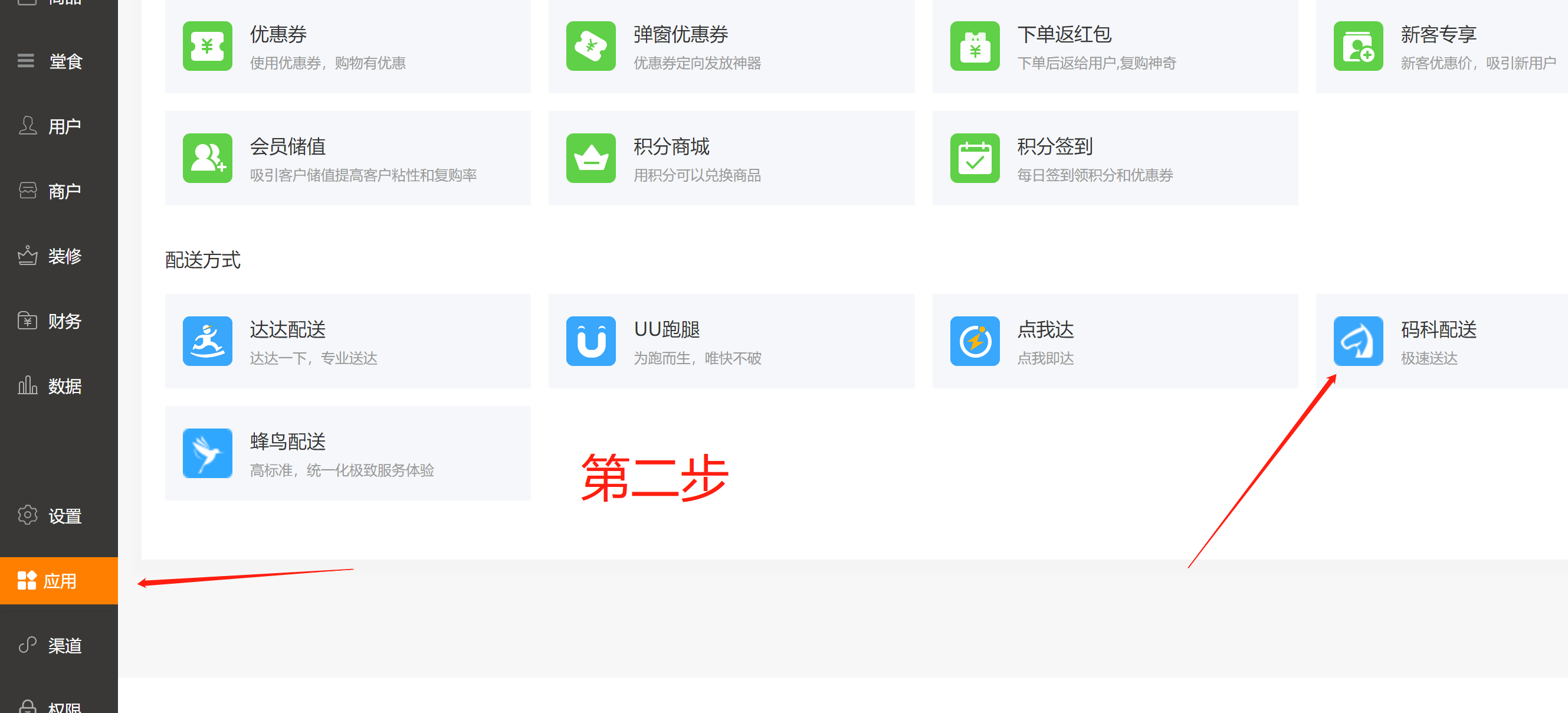Image resolution: width=1568 pixels, height=713 pixels.
Task: Select the UU跑腿 icon
Action: pyautogui.click(x=591, y=341)
